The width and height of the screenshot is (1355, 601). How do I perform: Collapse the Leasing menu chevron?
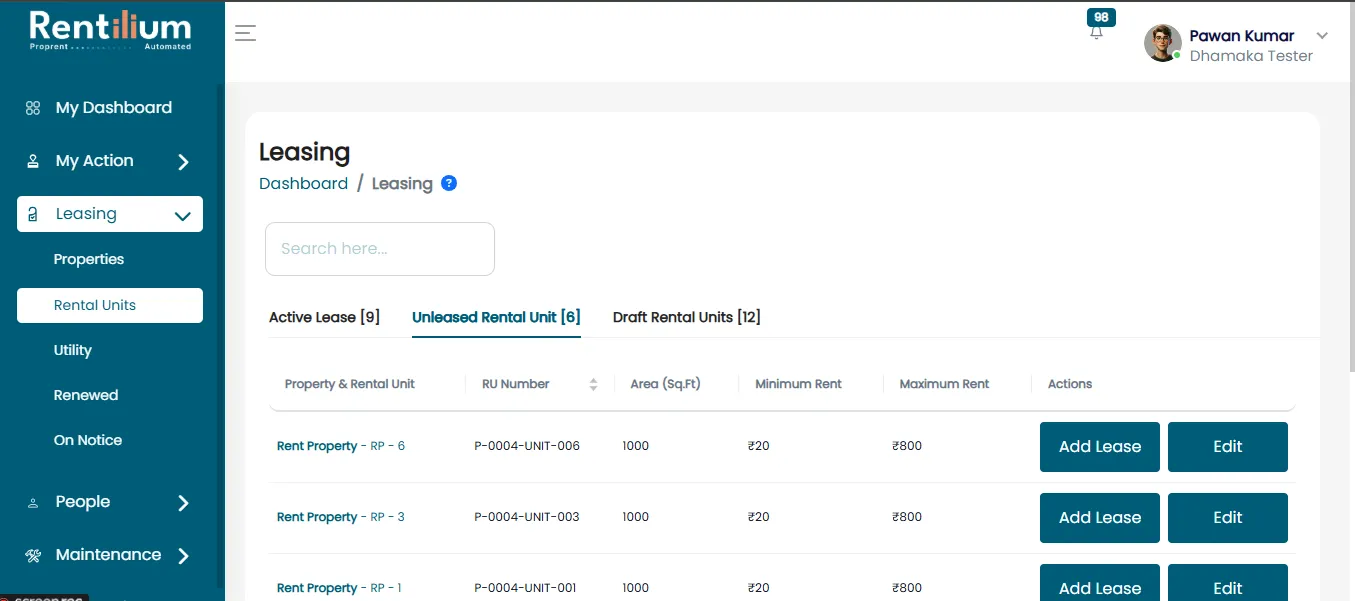point(183,215)
